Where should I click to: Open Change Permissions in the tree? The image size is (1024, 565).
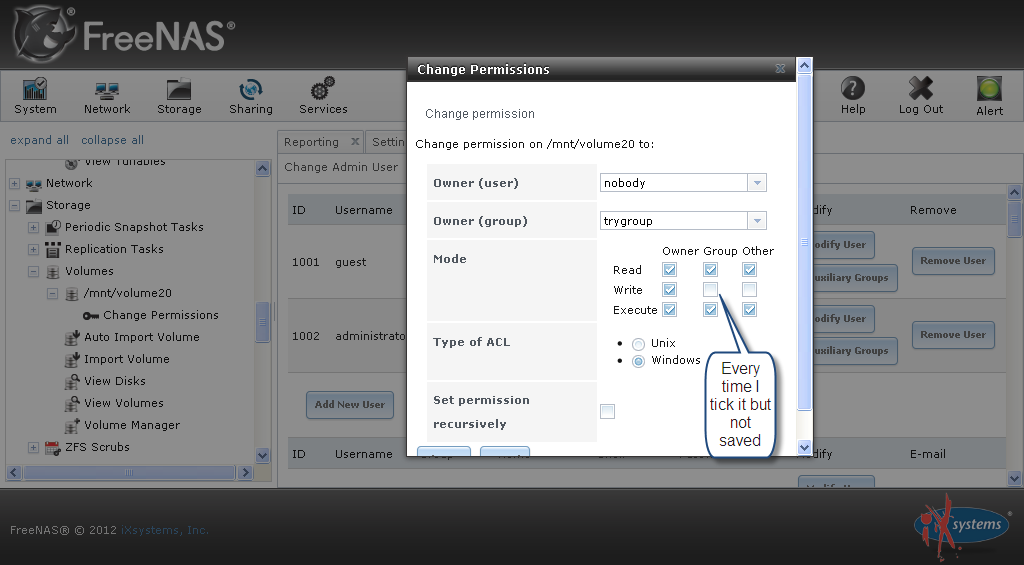[x=161, y=315]
